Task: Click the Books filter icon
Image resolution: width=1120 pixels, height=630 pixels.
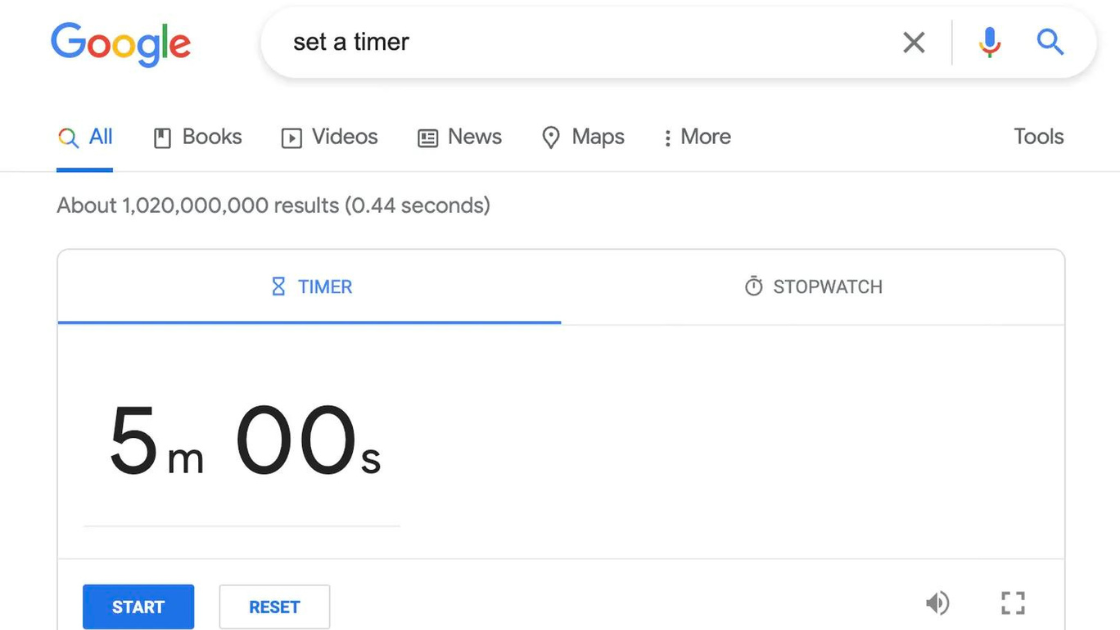Action: pos(162,138)
